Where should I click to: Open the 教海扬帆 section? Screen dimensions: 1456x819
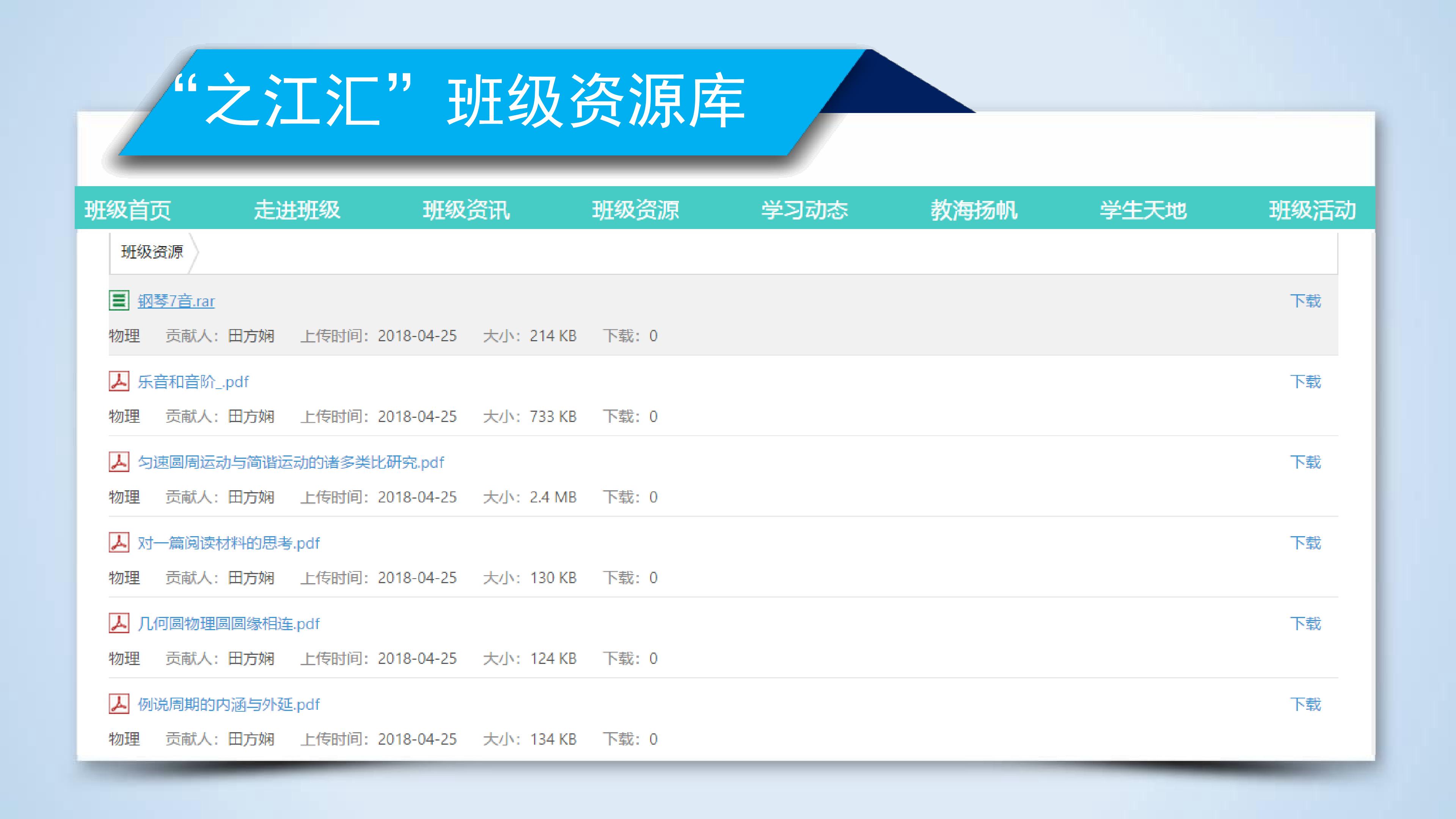pos(974,210)
